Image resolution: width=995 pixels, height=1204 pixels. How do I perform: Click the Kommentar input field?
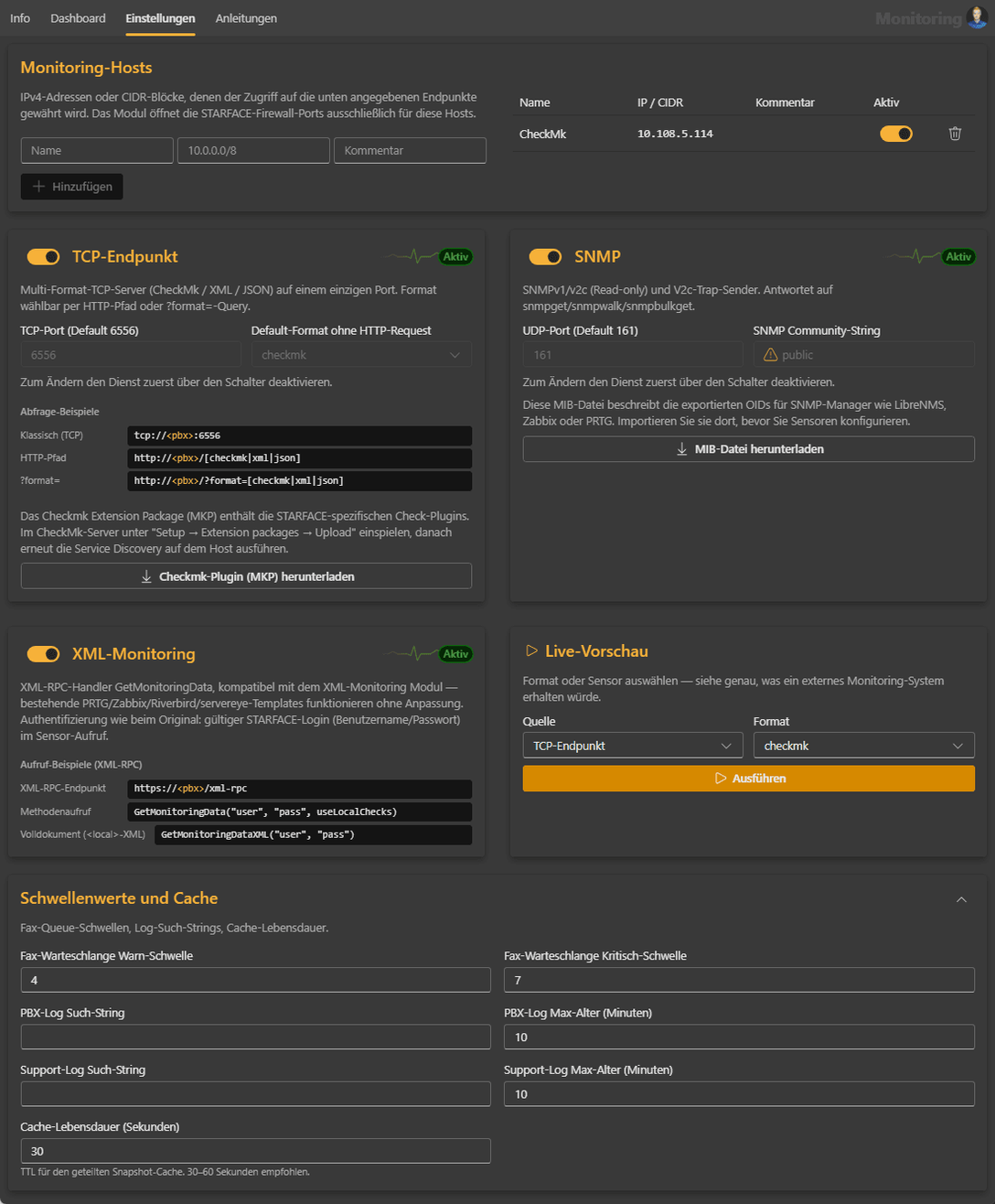point(410,150)
